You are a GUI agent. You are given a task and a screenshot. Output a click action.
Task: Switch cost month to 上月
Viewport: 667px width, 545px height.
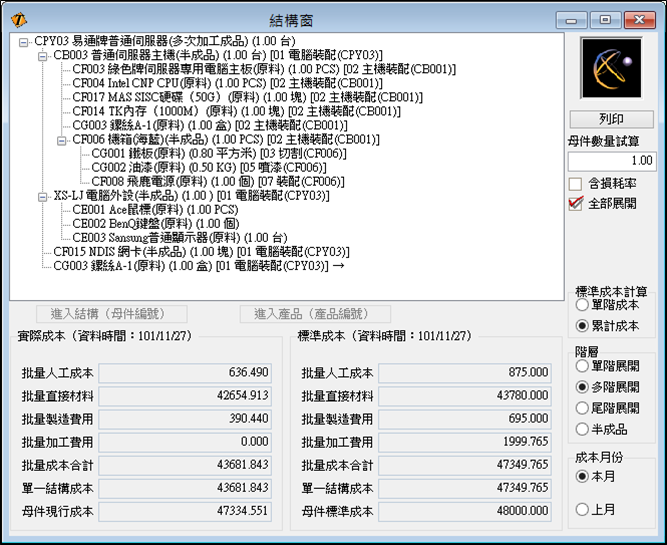(582, 510)
